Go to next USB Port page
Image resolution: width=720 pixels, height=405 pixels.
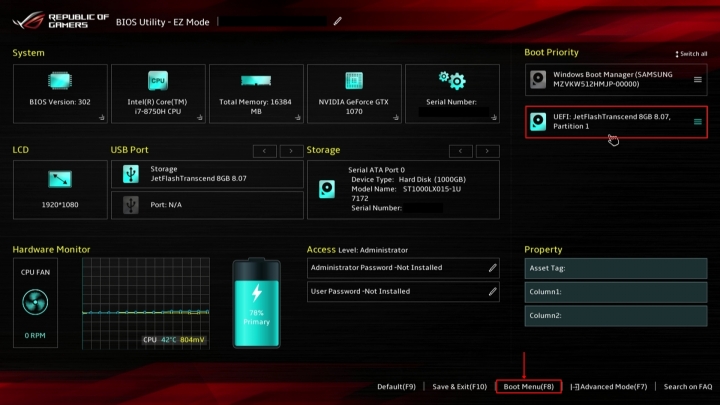coord(291,151)
